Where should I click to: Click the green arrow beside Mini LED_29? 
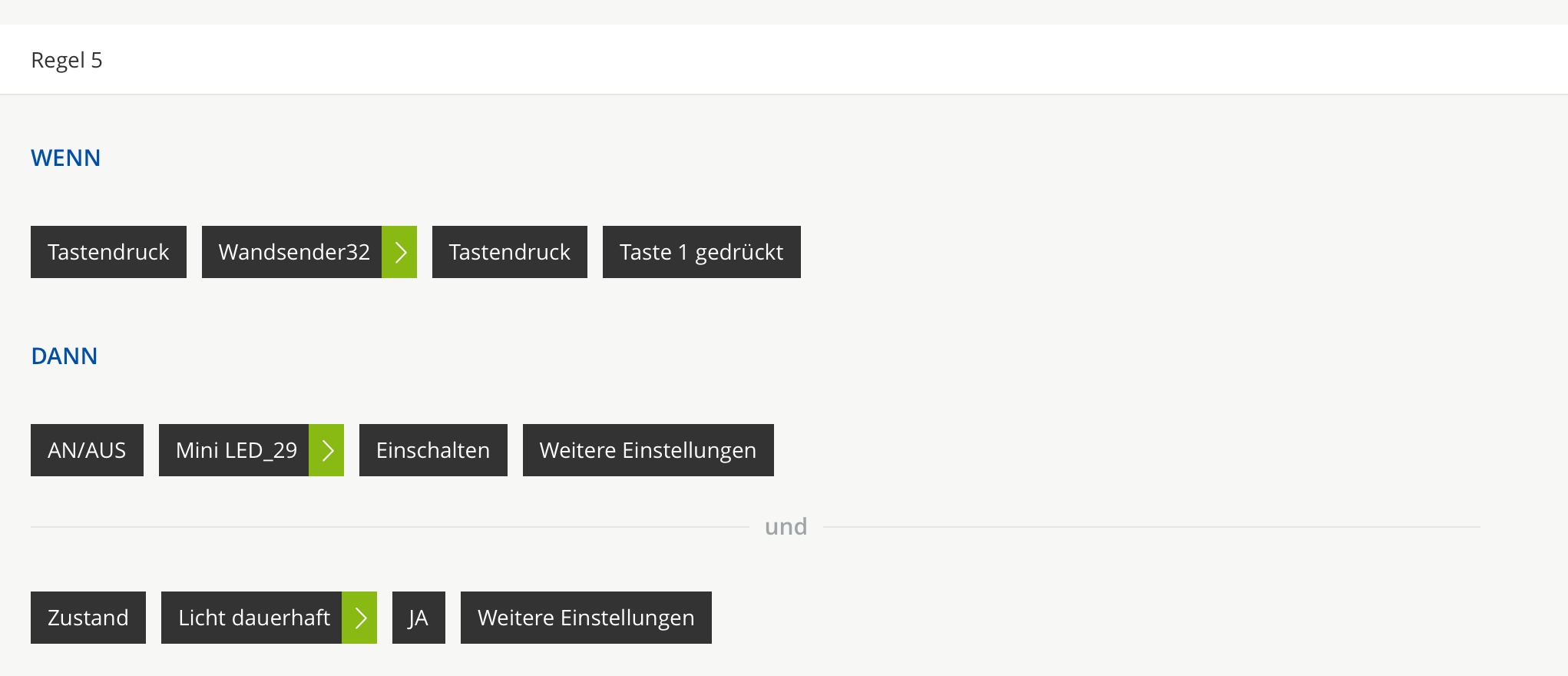(326, 450)
